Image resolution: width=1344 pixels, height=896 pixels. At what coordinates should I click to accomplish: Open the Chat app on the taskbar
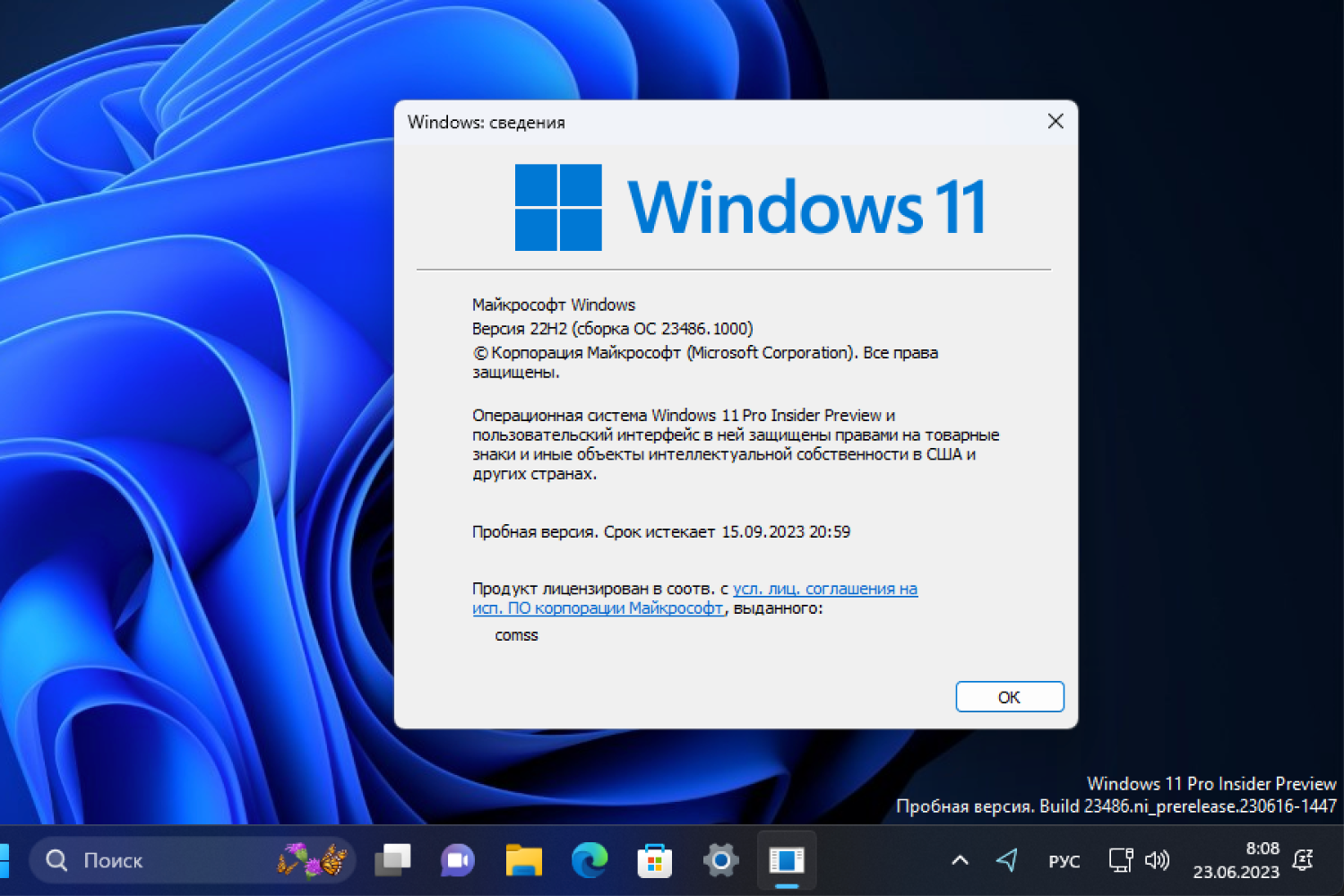[x=456, y=860]
